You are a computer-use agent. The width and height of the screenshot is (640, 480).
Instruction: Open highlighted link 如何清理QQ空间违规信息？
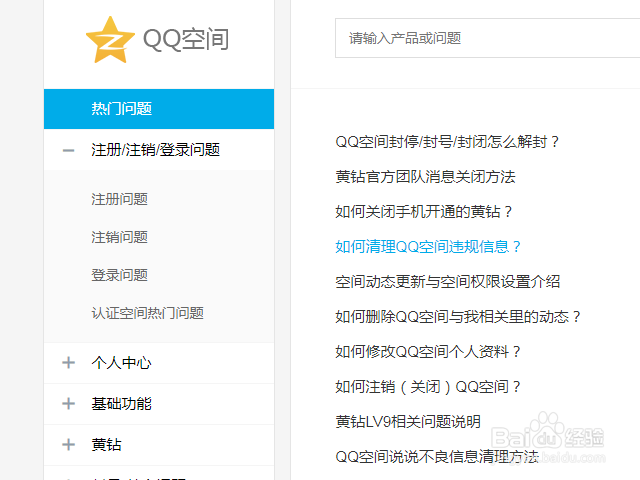point(428,247)
